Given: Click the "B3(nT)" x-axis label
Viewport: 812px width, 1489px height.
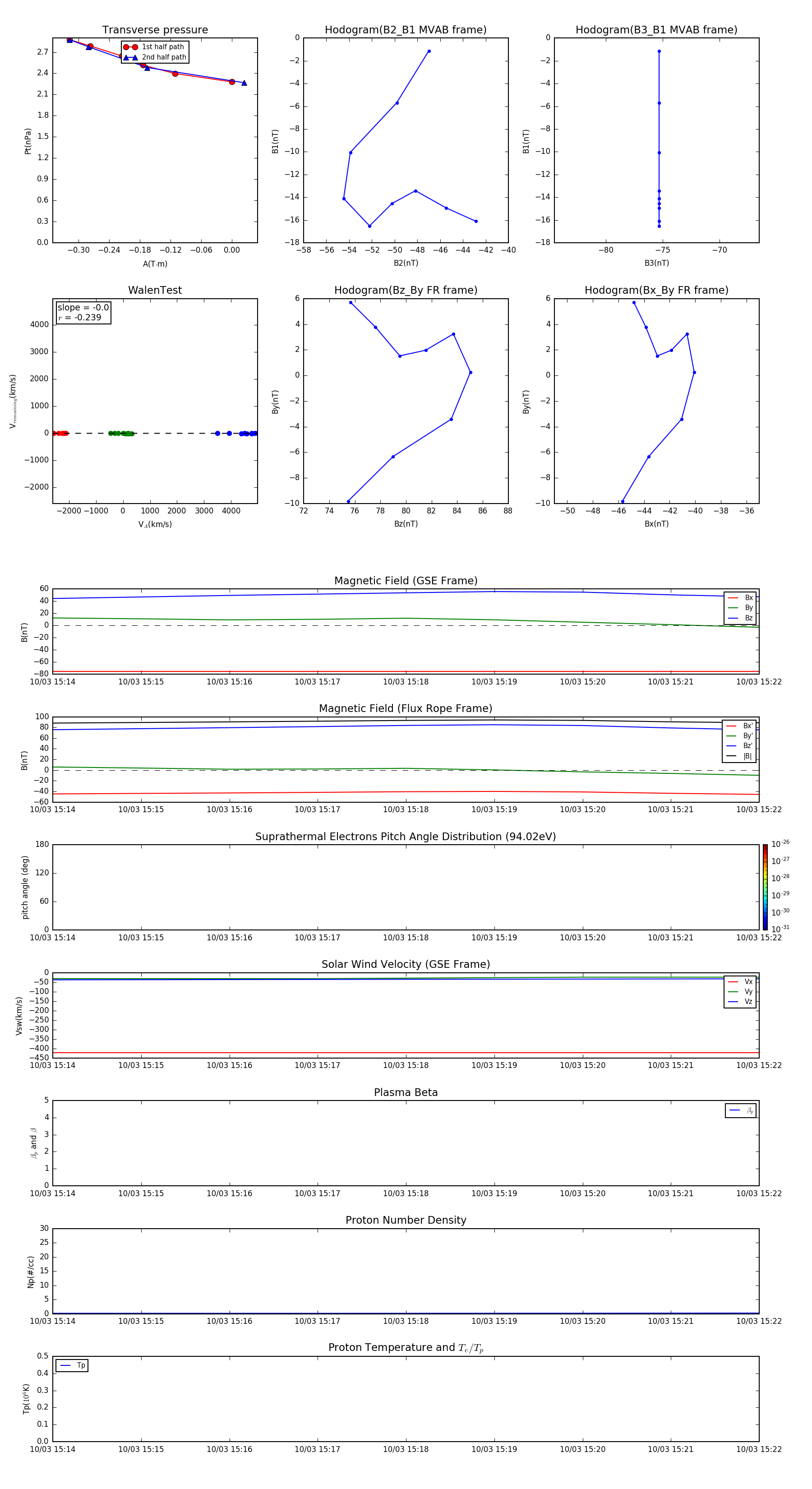Looking at the screenshot, I should pyautogui.click(x=656, y=263).
